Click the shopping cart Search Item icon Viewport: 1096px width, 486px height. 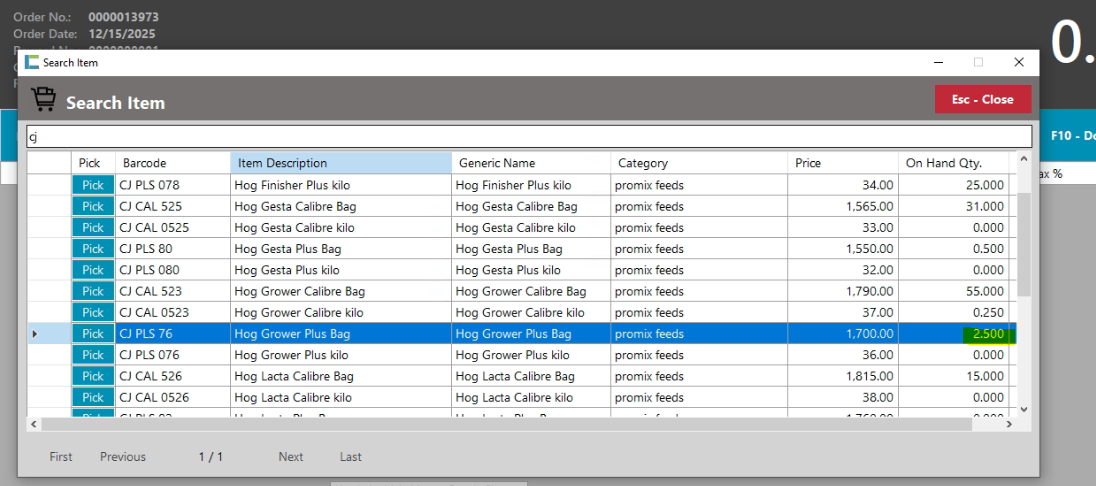[43, 100]
